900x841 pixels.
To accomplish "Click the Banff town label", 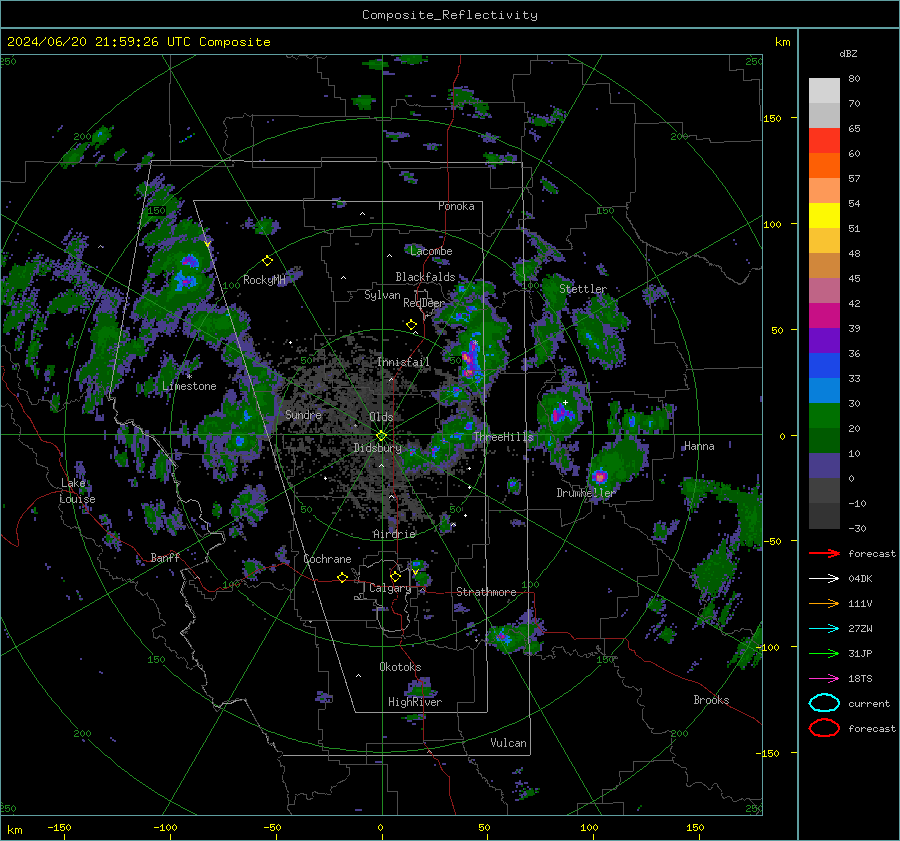I will coord(165,557).
